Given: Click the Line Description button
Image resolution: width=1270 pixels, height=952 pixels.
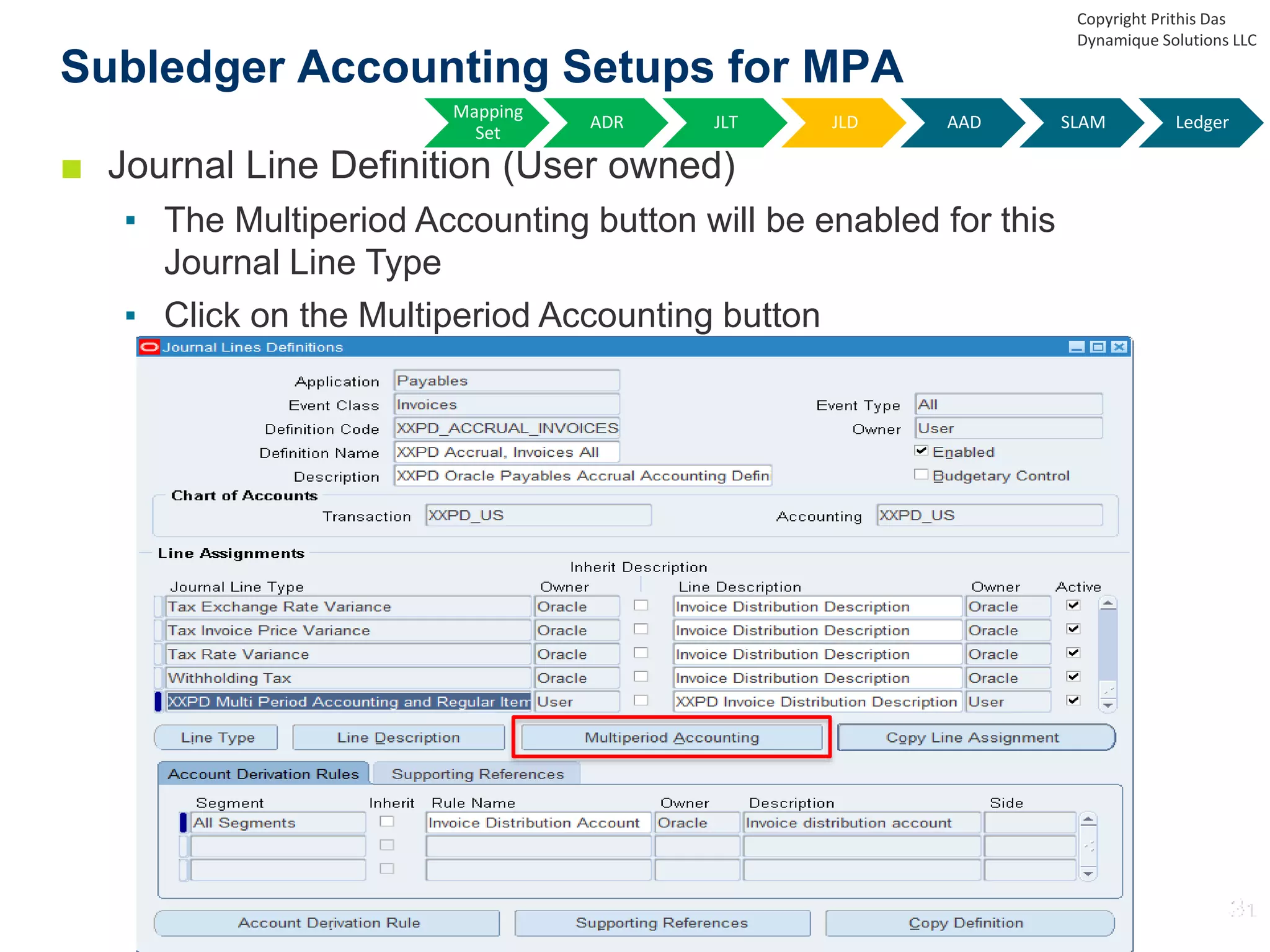Looking at the screenshot, I should (x=398, y=737).
